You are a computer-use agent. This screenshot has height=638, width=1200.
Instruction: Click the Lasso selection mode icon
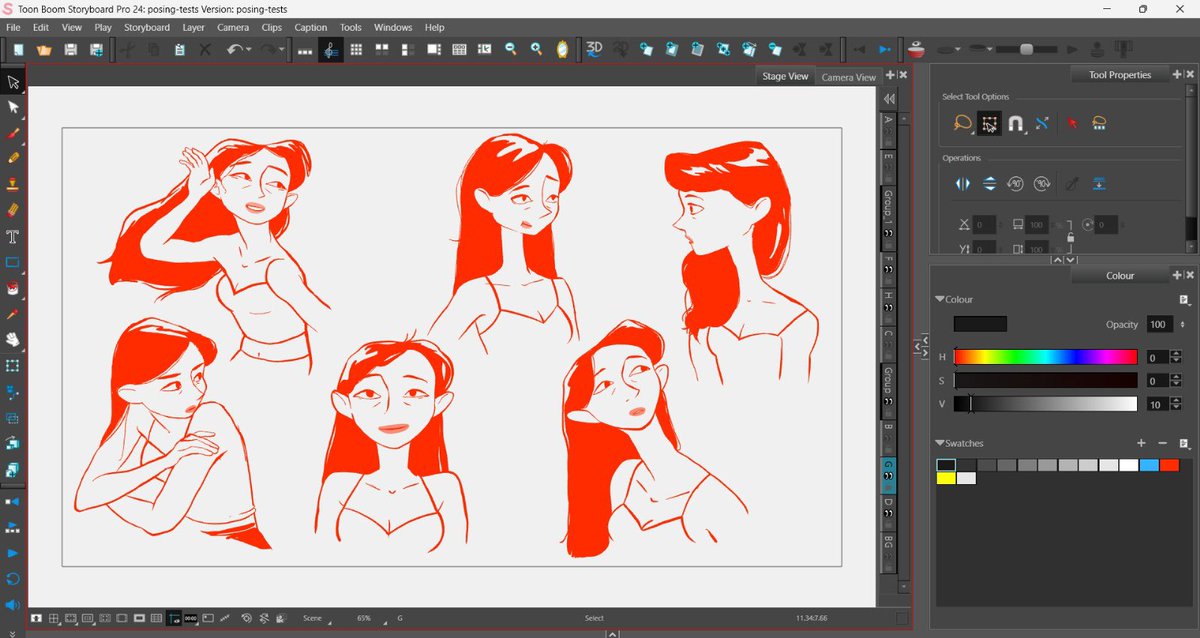click(962, 123)
